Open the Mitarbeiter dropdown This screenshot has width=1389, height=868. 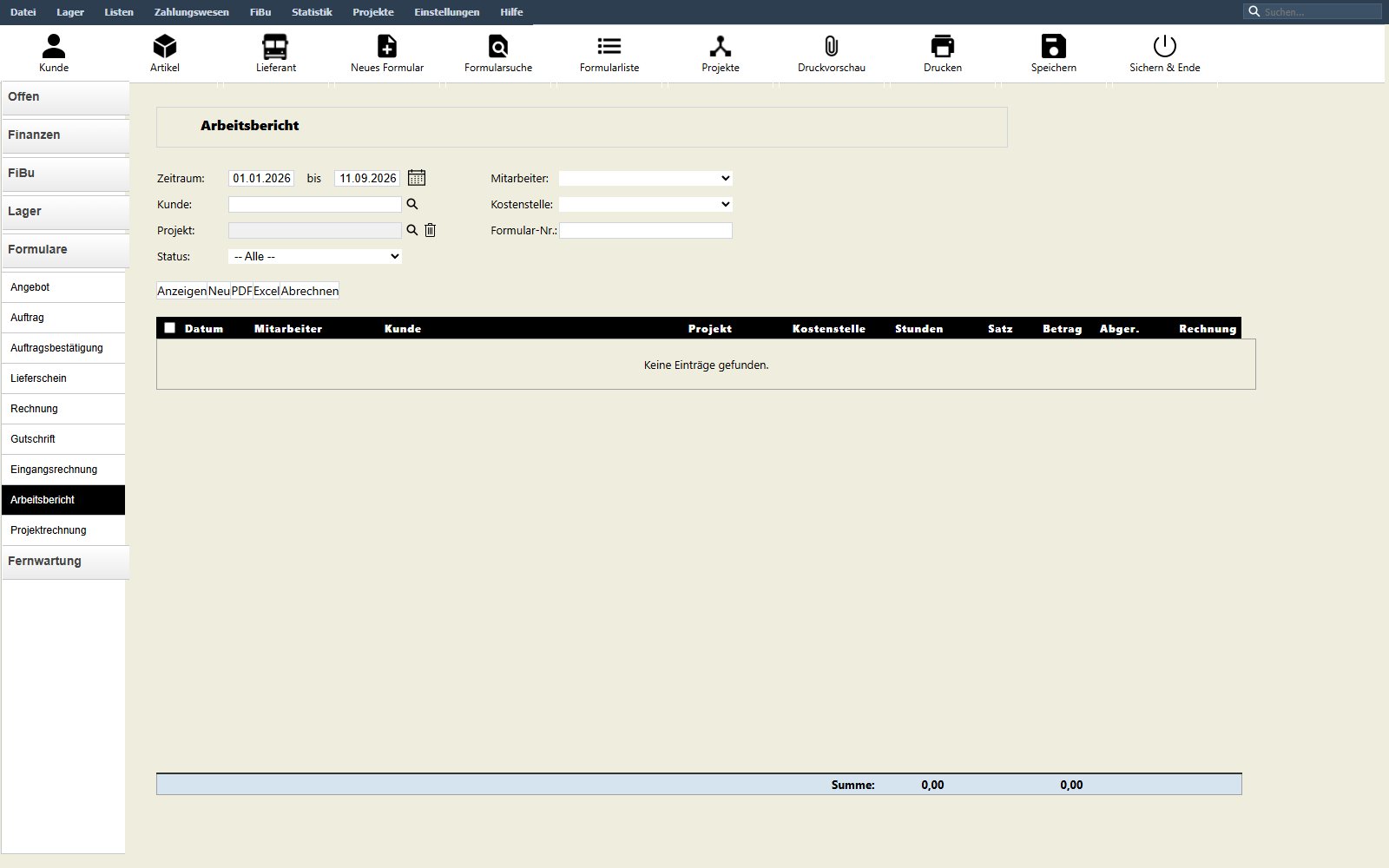click(x=646, y=178)
